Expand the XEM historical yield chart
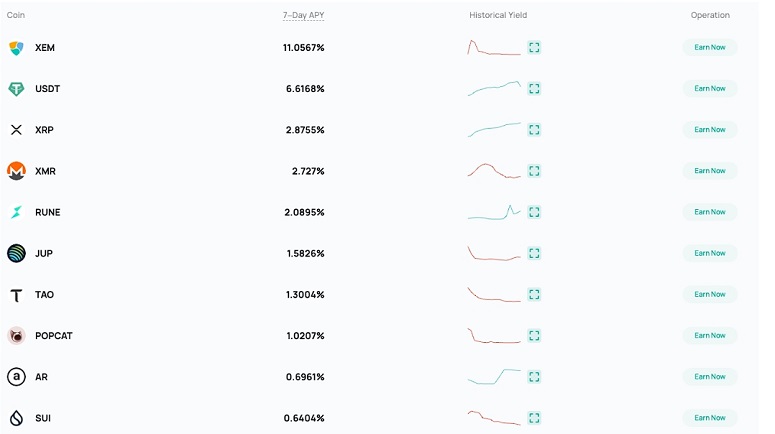 point(534,47)
